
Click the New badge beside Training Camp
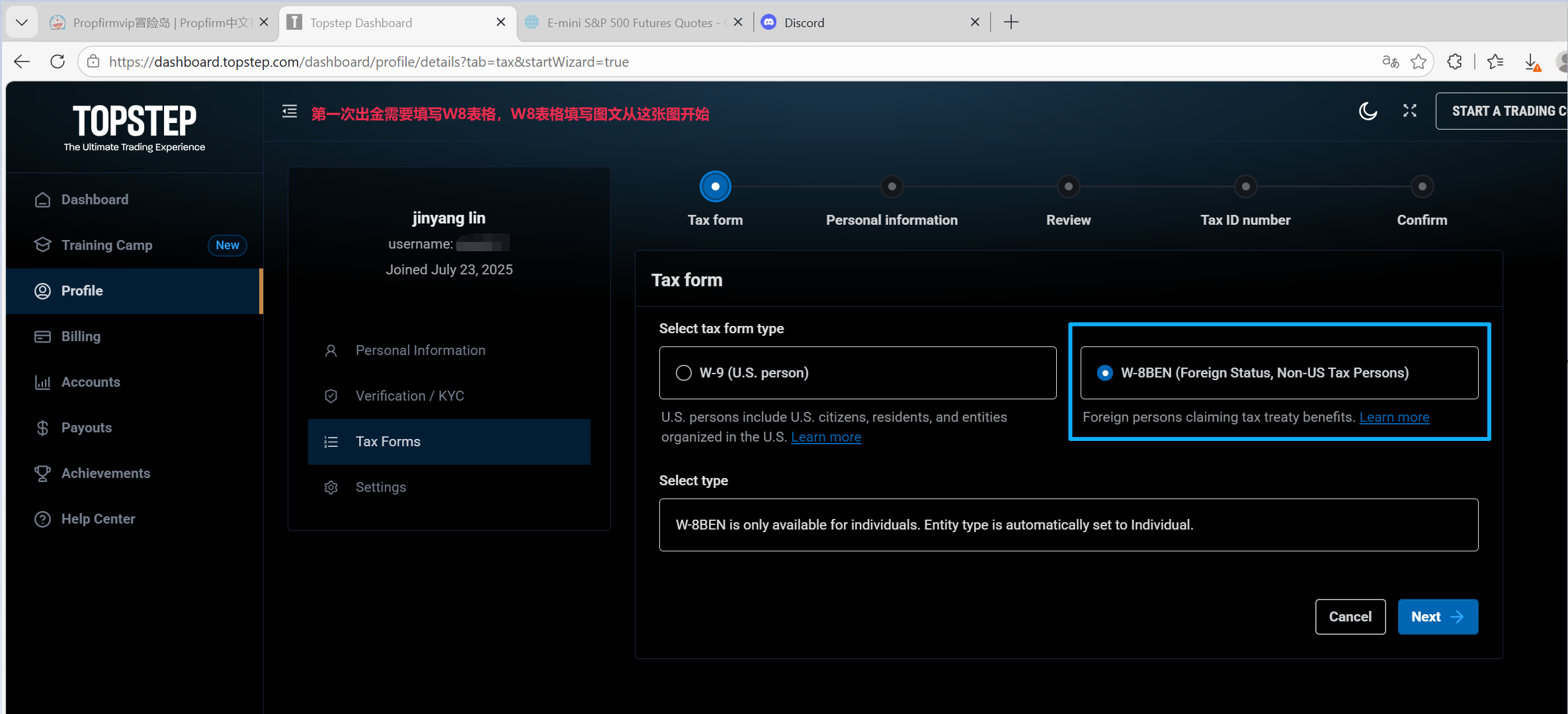227,245
